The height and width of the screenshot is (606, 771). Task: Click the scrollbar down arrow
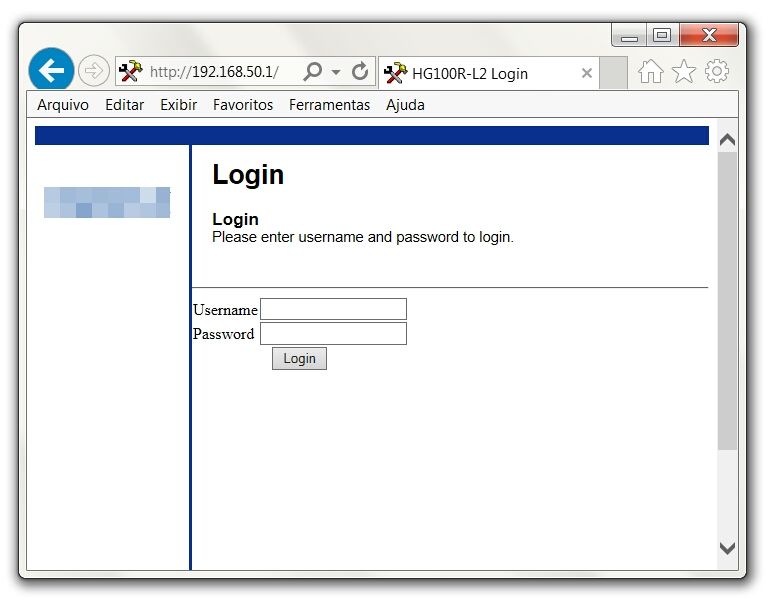pyautogui.click(x=727, y=548)
